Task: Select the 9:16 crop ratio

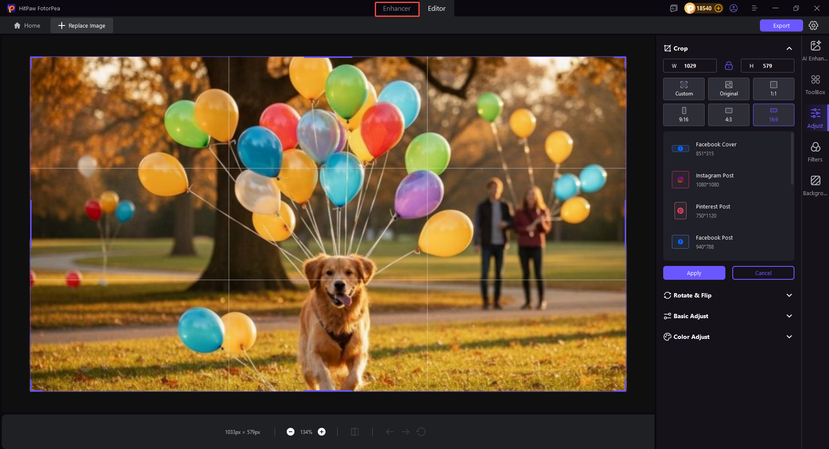Action: pos(684,114)
